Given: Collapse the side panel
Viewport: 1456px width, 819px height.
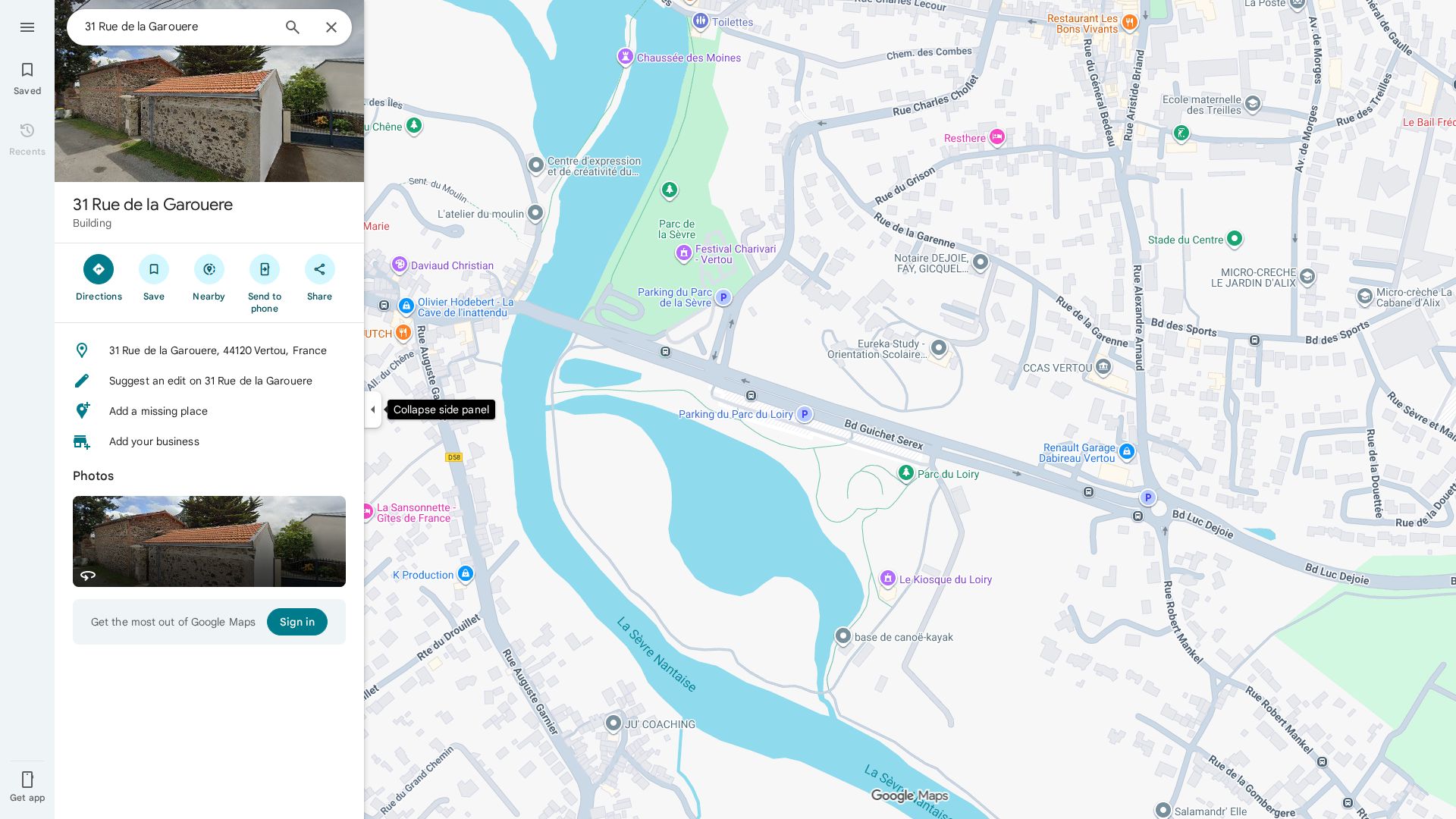Looking at the screenshot, I should pos(373,409).
